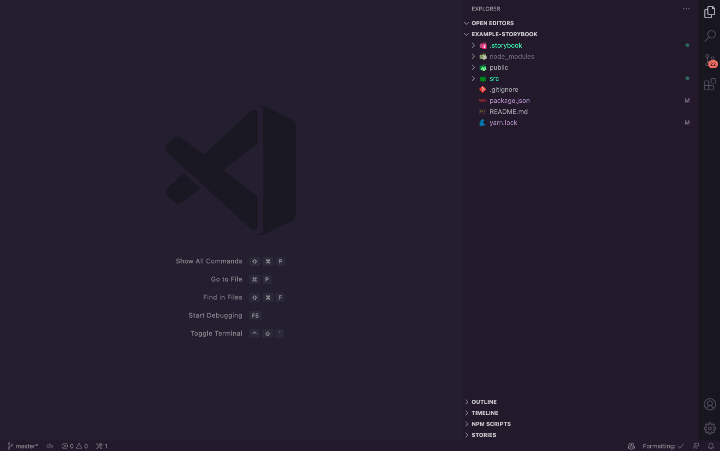Click the master branch indicator in the status bar
Image resolution: width=720 pixels, height=451 pixels.
[x=22, y=446]
